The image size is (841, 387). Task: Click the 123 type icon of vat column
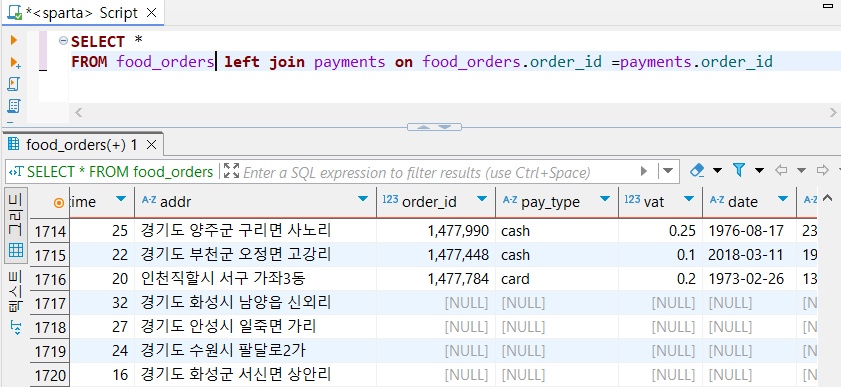pyautogui.click(x=632, y=199)
